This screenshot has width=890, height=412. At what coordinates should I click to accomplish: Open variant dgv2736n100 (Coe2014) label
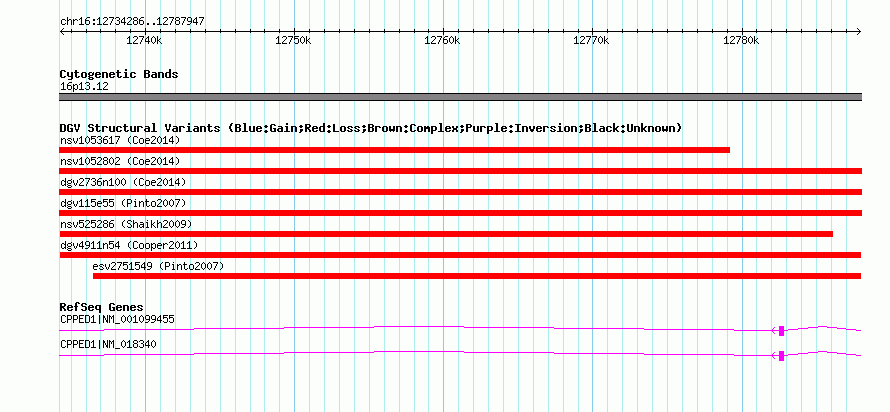click(x=123, y=182)
